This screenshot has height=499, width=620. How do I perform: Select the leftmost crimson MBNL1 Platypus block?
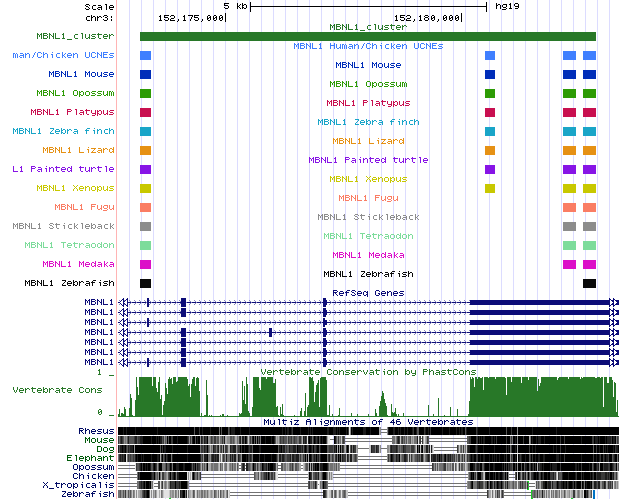pyautogui.click(x=146, y=113)
